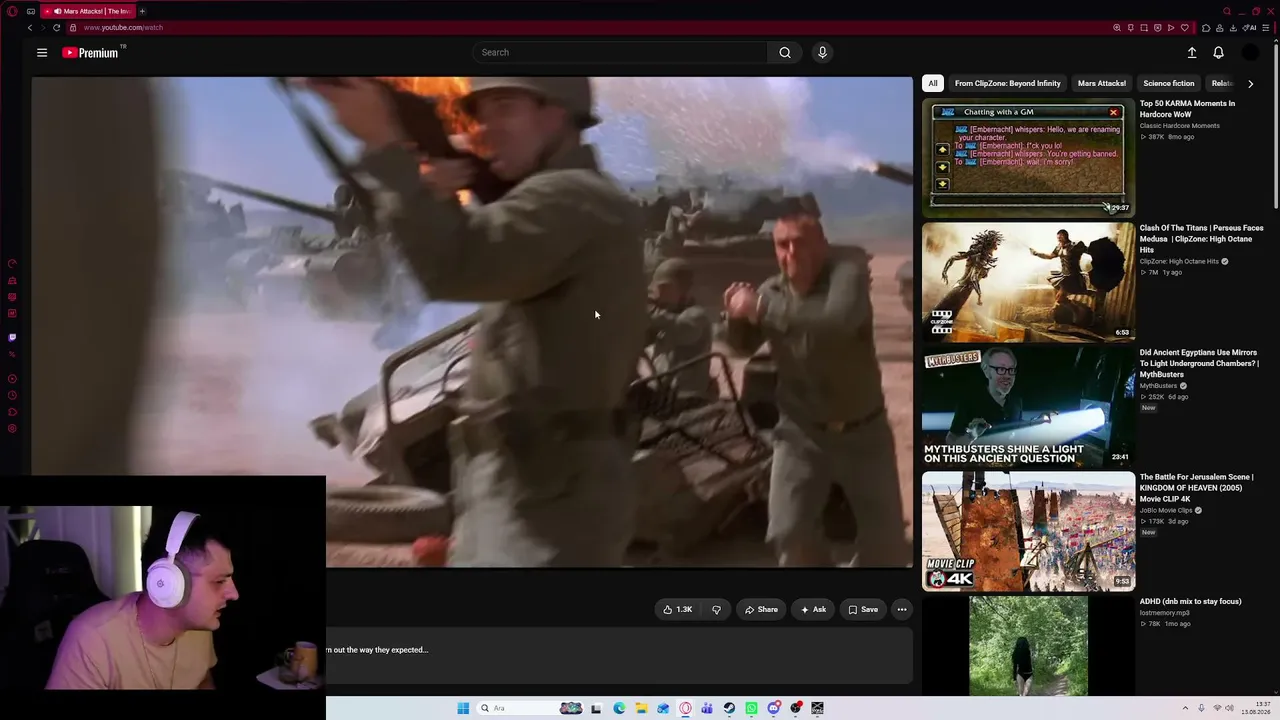Open File Explorer from the taskbar
Viewport: 1280px width, 720px height.
pyautogui.click(x=641, y=708)
